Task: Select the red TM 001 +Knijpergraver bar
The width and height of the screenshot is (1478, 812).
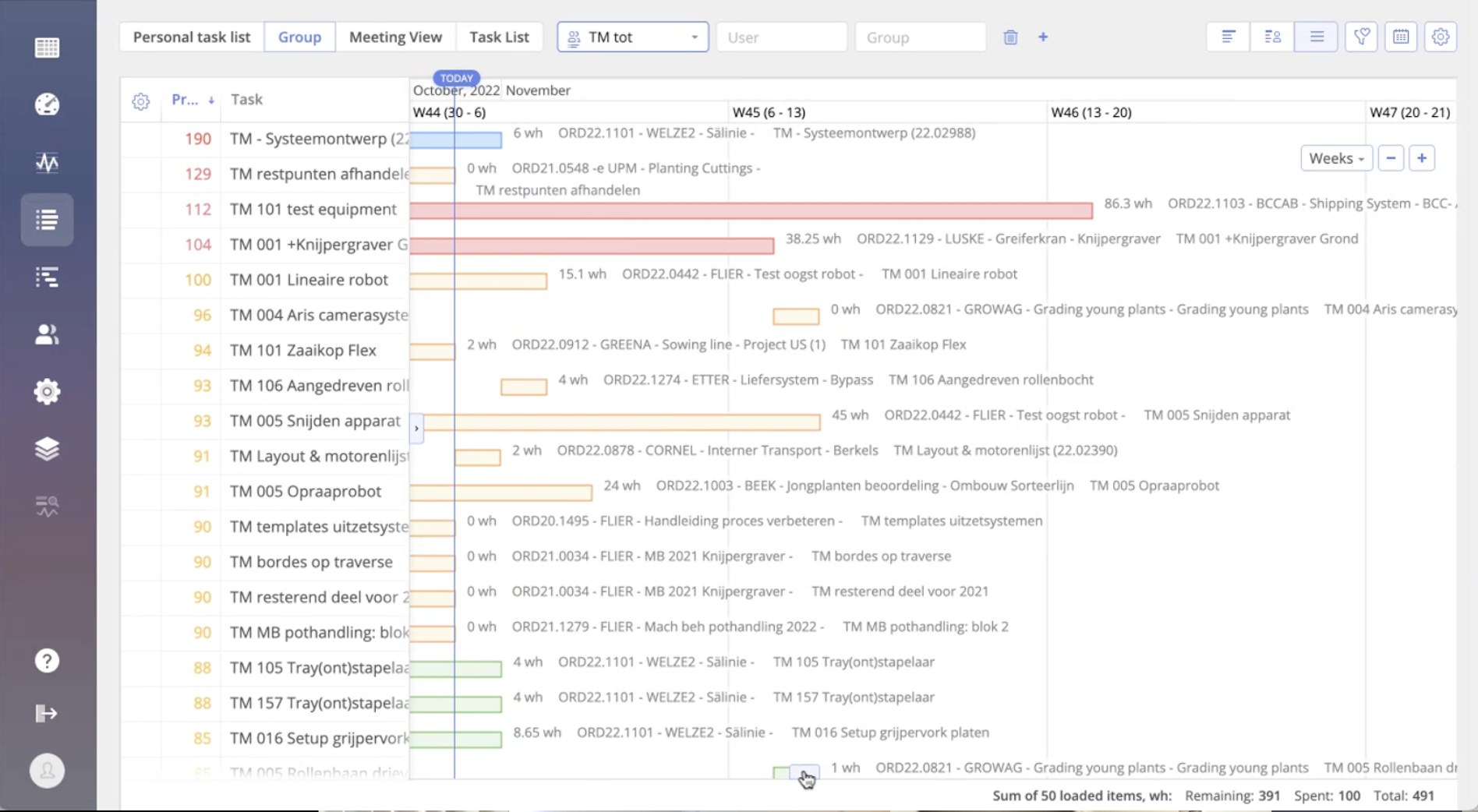Action: 592,246
